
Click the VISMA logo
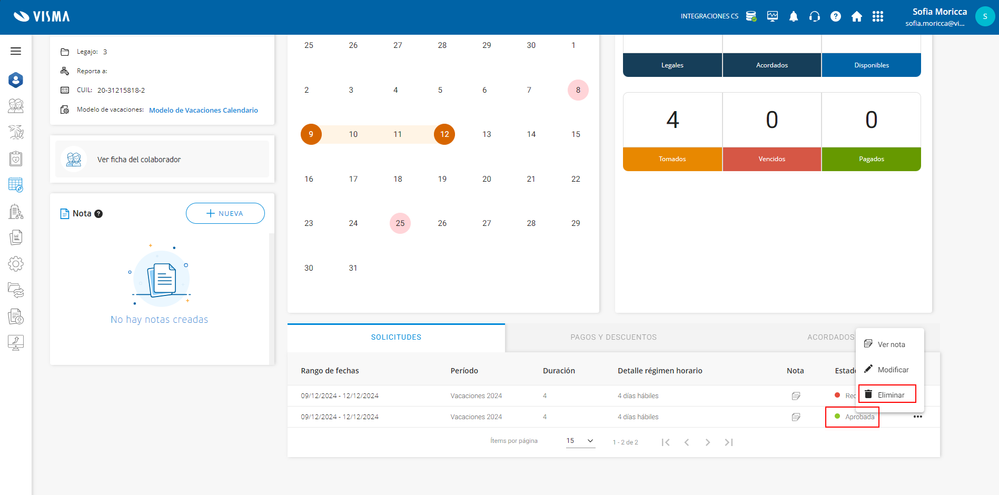tap(41, 17)
